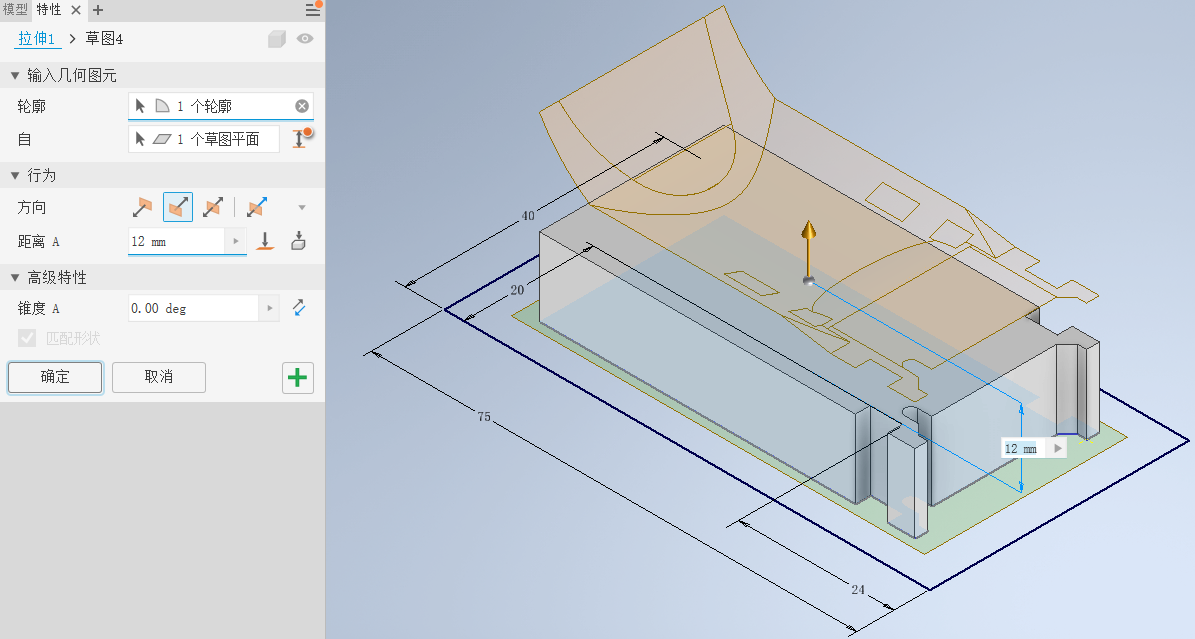Open the 锥度 A value flyout arrow

coord(269,308)
